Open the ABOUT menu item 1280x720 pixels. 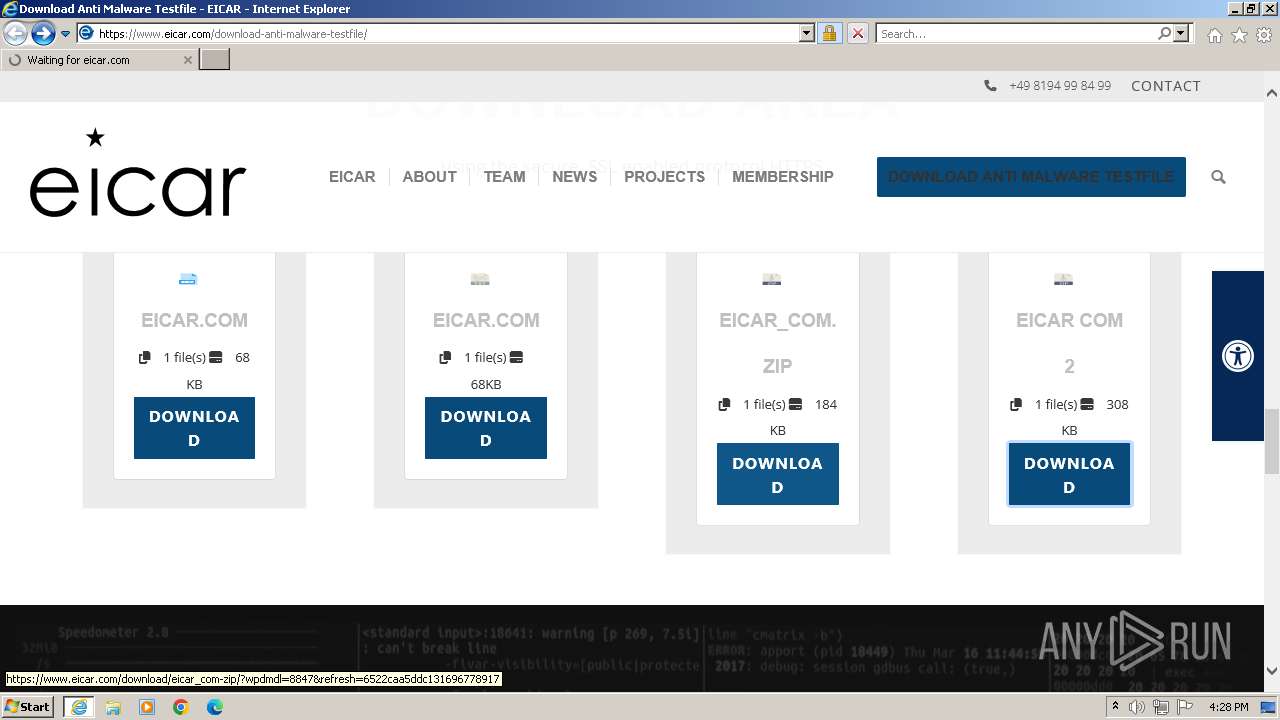[429, 176]
